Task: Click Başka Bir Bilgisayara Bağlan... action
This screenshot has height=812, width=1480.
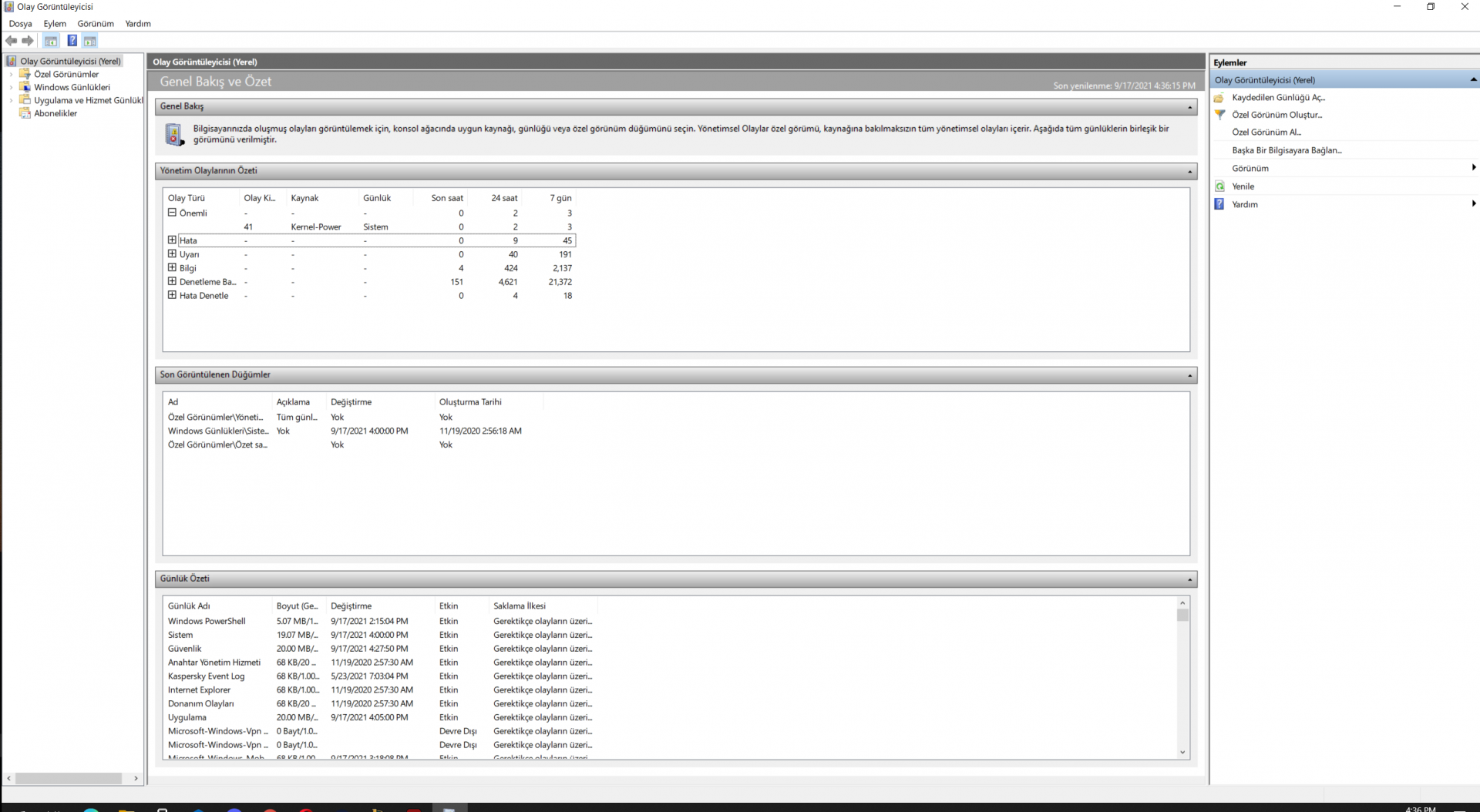Action: coord(1287,150)
